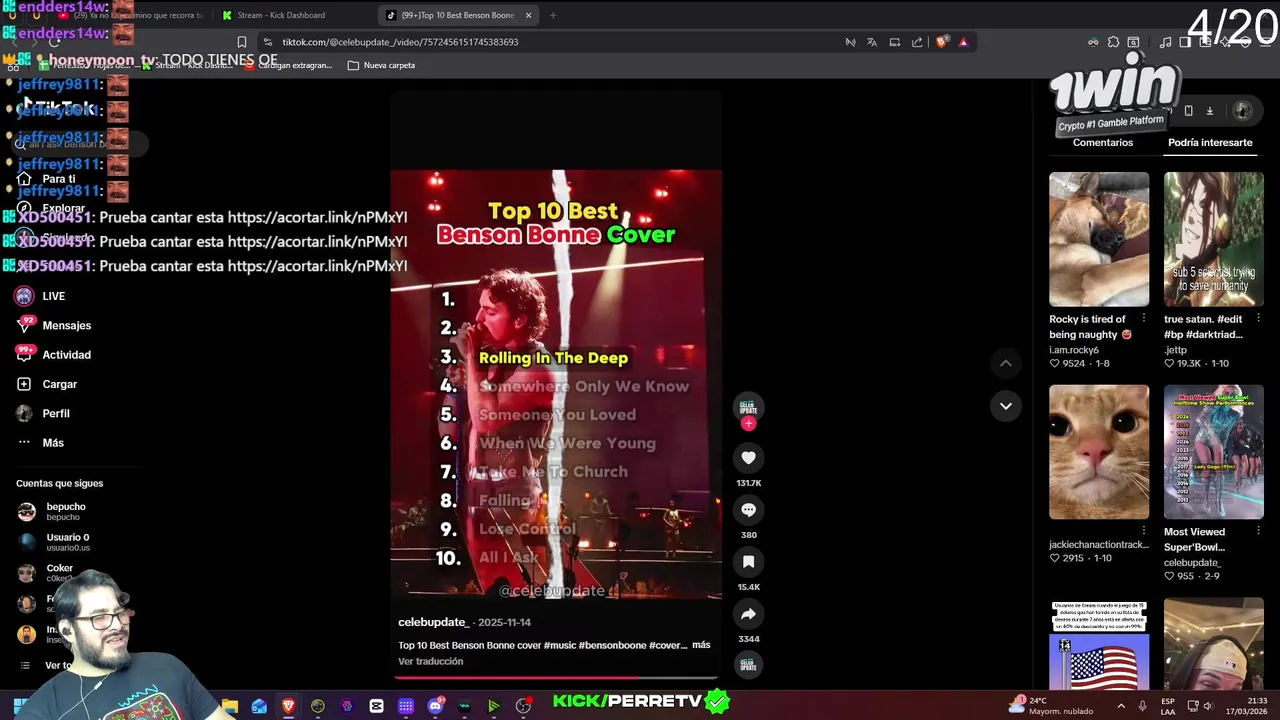Open a new browser tab
Image resolution: width=1280 pixels, height=720 pixels.
pyautogui.click(x=553, y=15)
